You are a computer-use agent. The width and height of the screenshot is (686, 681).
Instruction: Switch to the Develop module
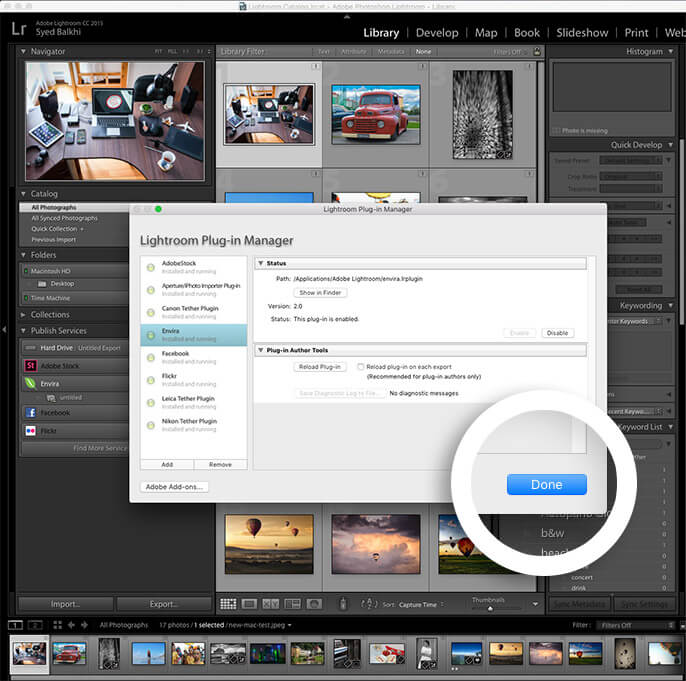coord(437,33)
